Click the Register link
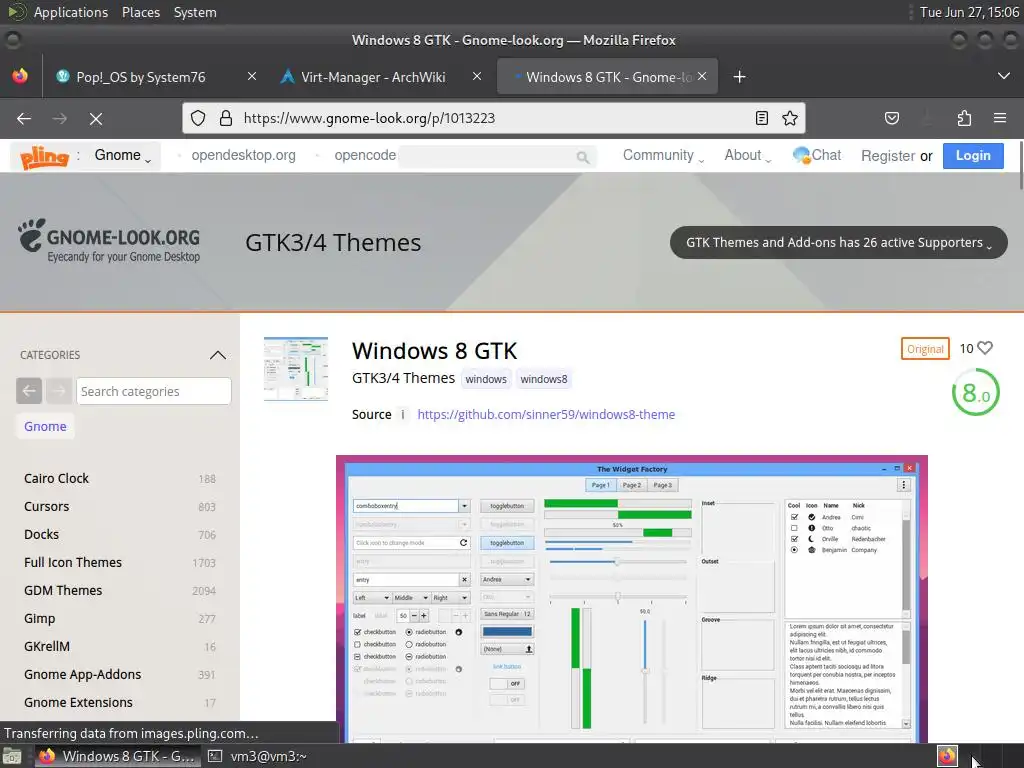The height and width of the screenshot is (768, 1024). [x=888, y=155]
